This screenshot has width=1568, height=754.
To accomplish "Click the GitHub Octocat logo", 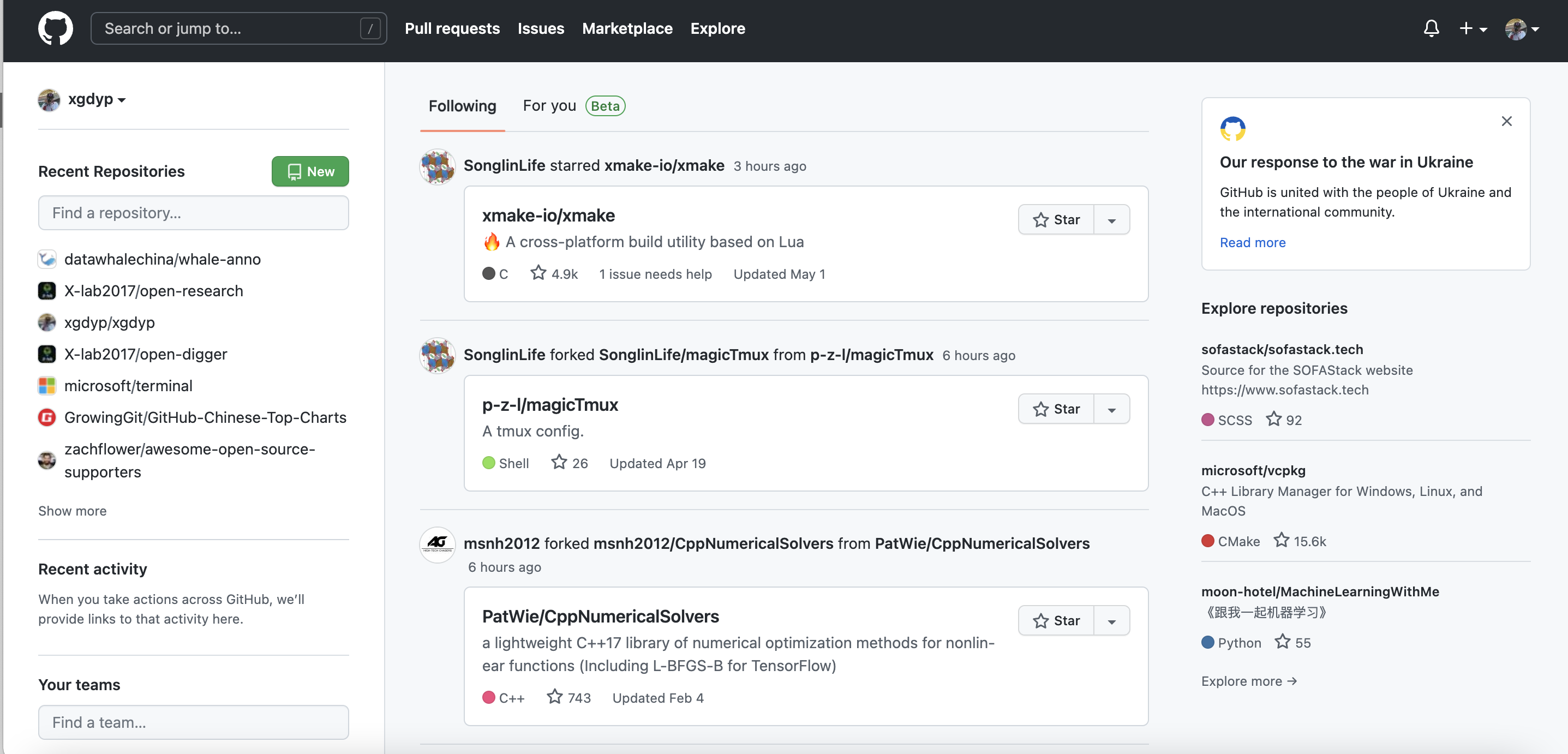I will pyautogui.click(x=56, y=28).
